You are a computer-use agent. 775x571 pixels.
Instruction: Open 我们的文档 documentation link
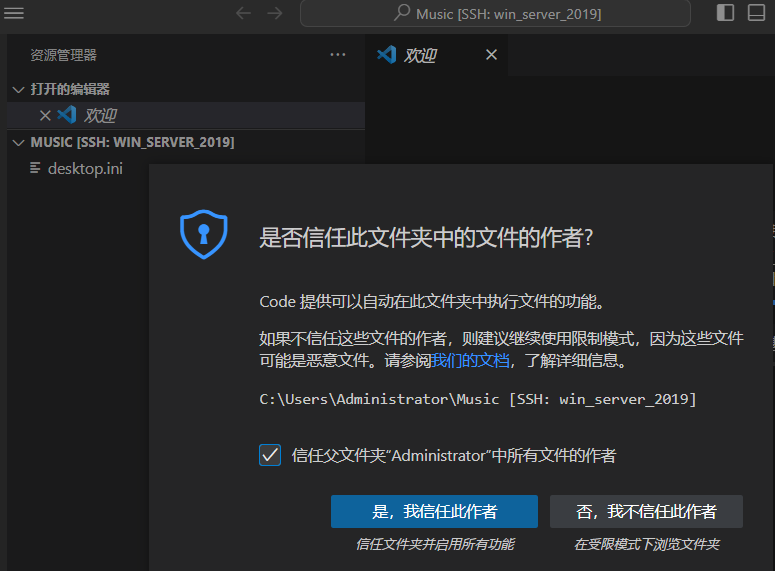click(x=470, y=360)
